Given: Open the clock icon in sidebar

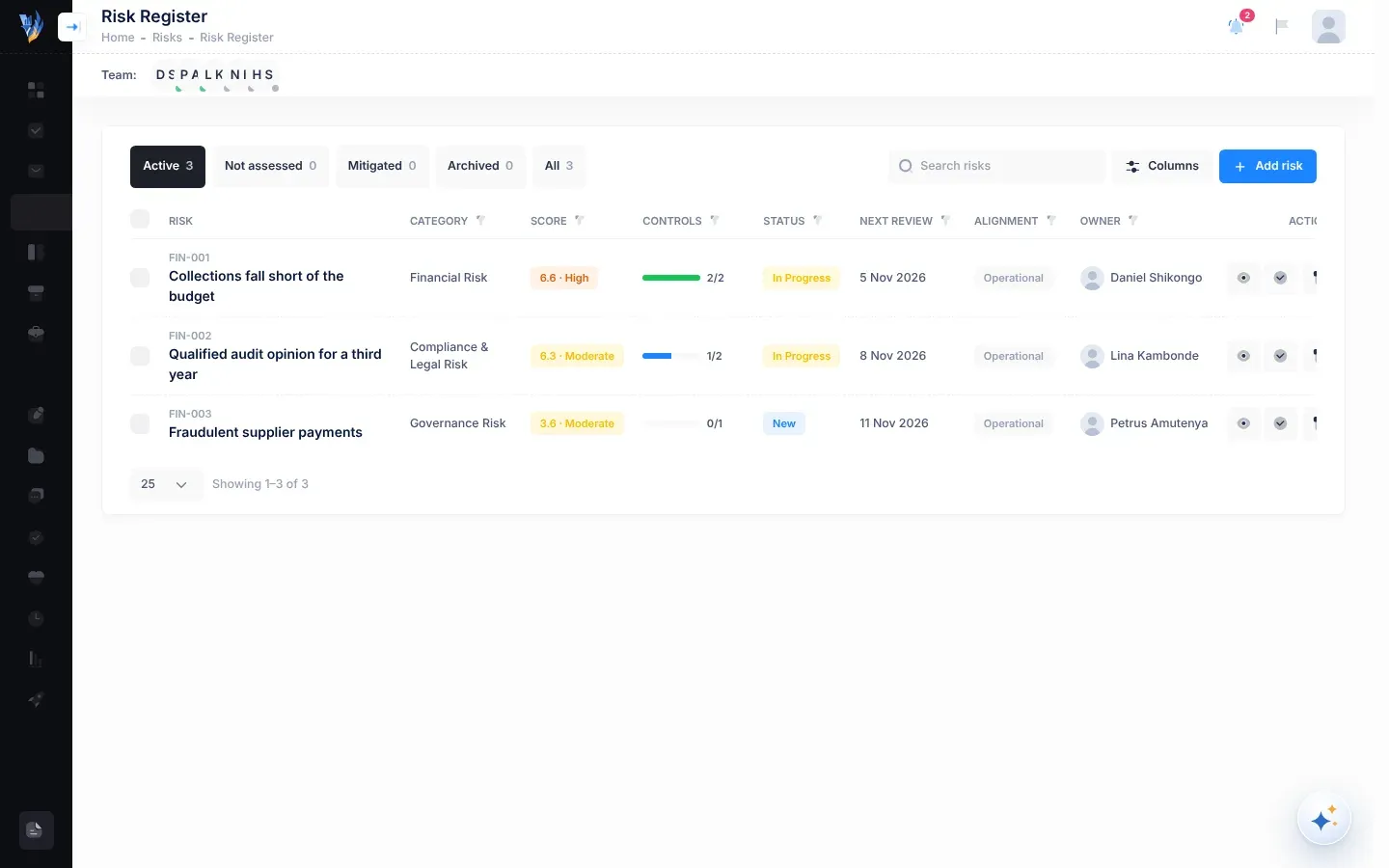Looking at the screenshot, I should (x=36, y=618).
